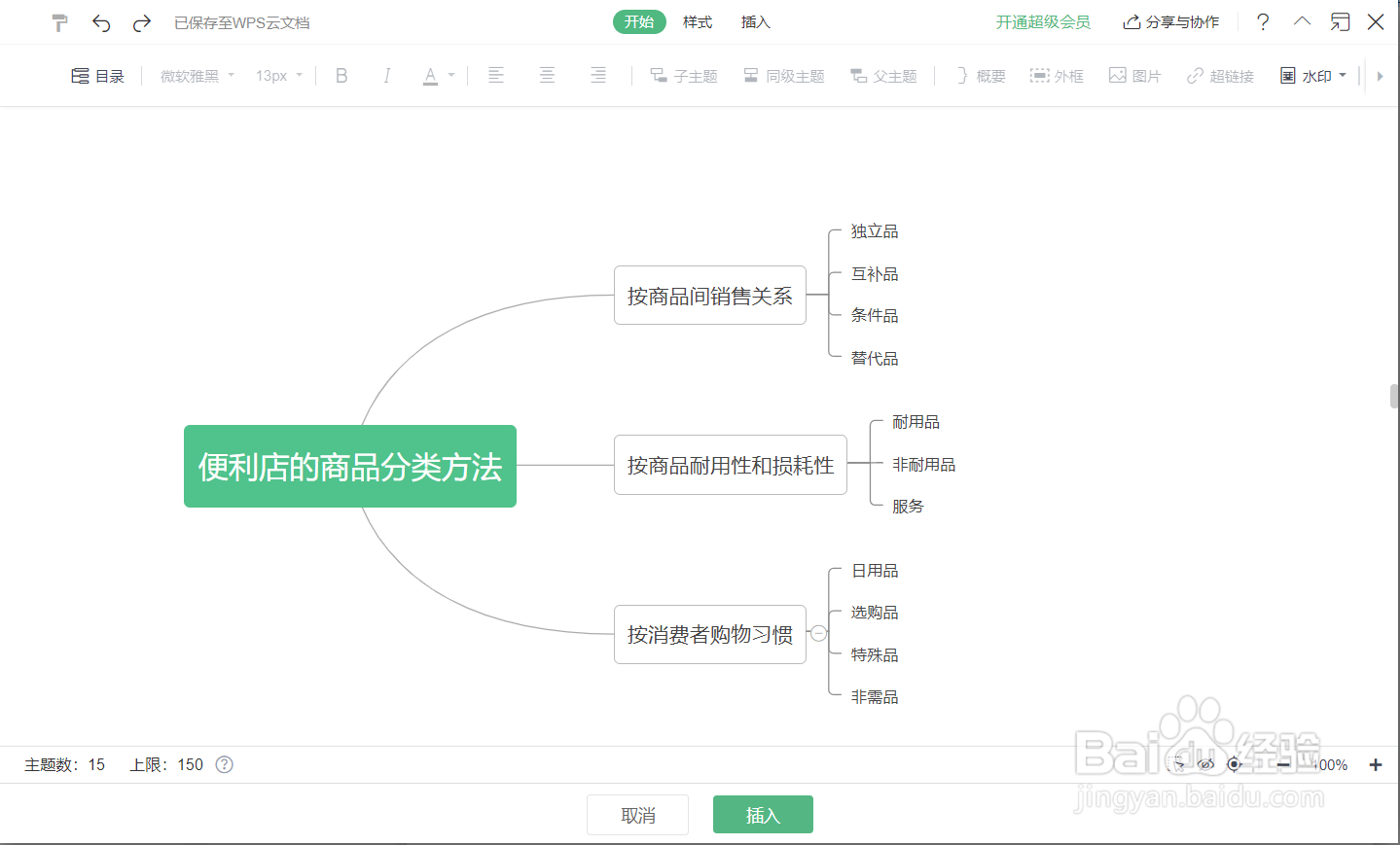
Task: Select the 按商品间销售关系 node
Action: (x=710, y=296)
